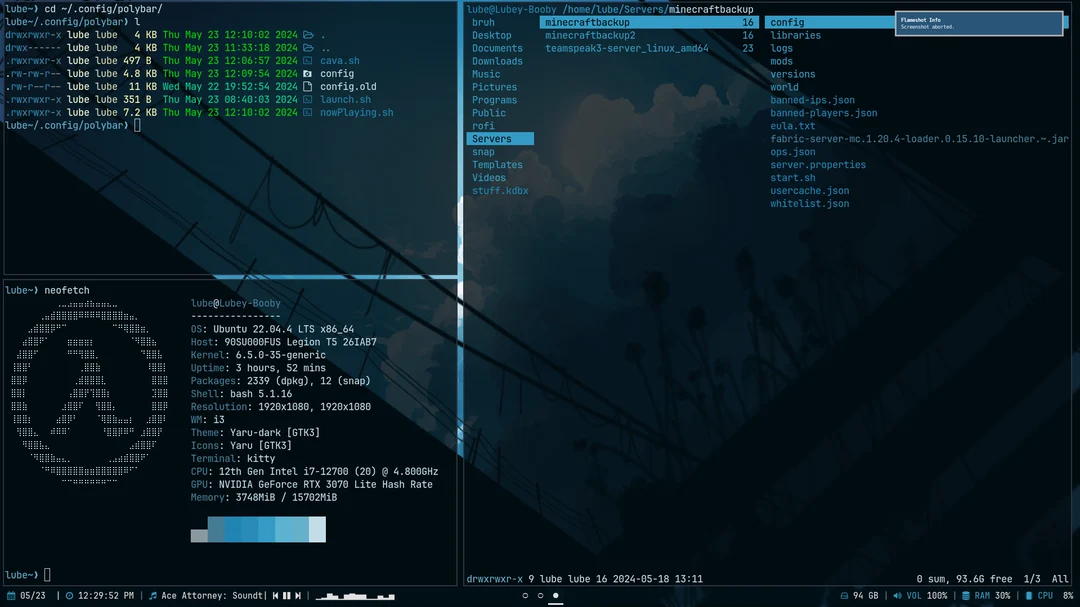Click the skip-to-previous-track icon
The height and width of the screenshot is (607, 1080).
[x=274, y=595]
